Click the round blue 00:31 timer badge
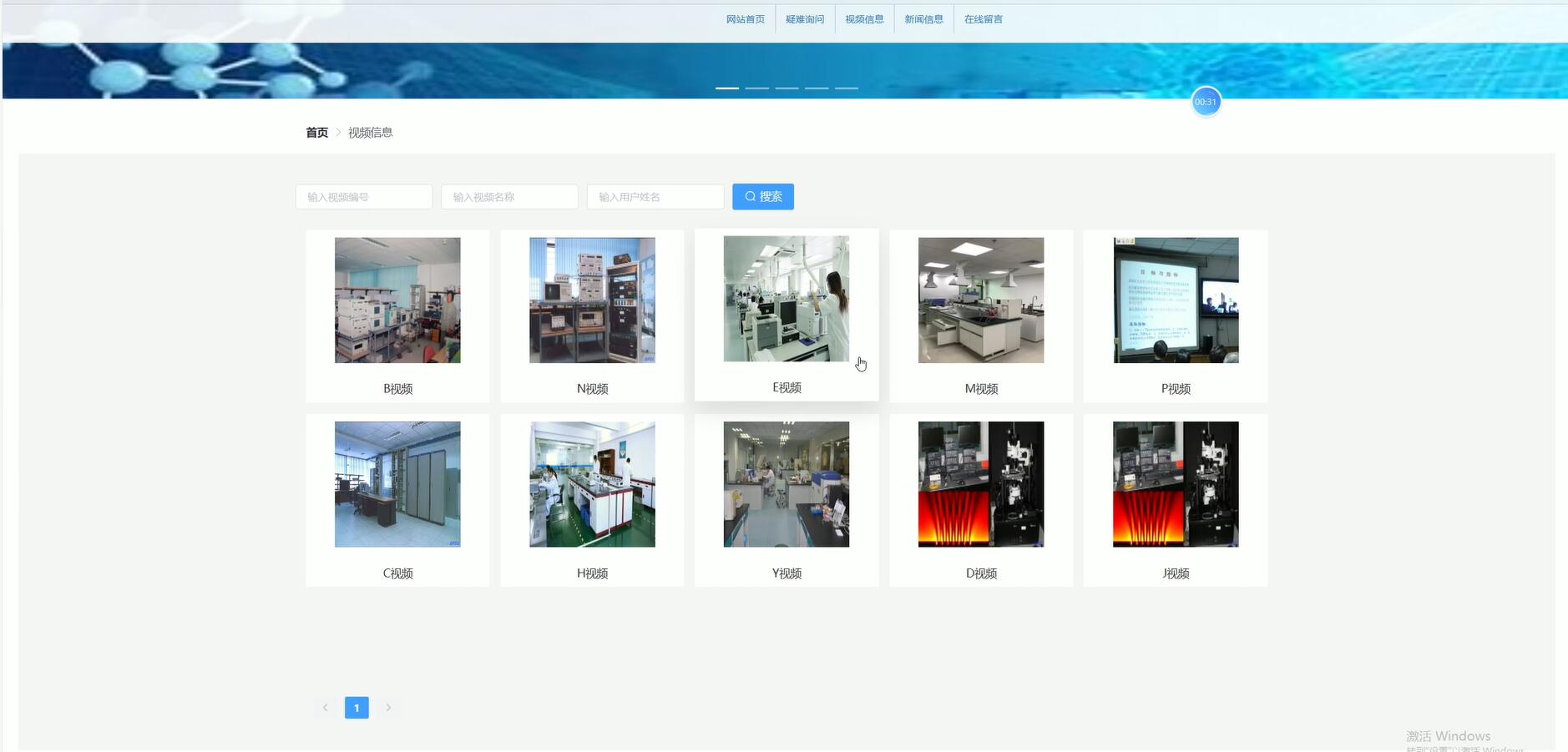Viewport: 1568px width, 752px height. [1205, 102]
